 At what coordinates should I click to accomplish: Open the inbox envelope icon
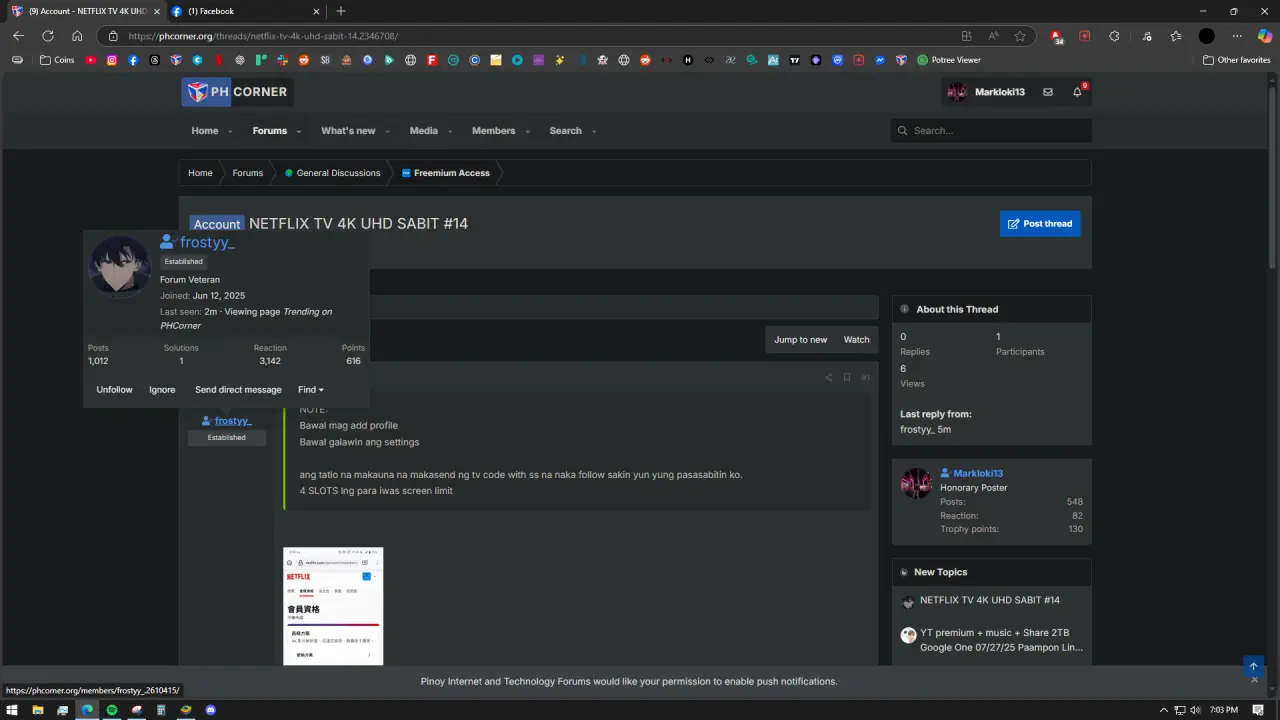pos(1048,92)
